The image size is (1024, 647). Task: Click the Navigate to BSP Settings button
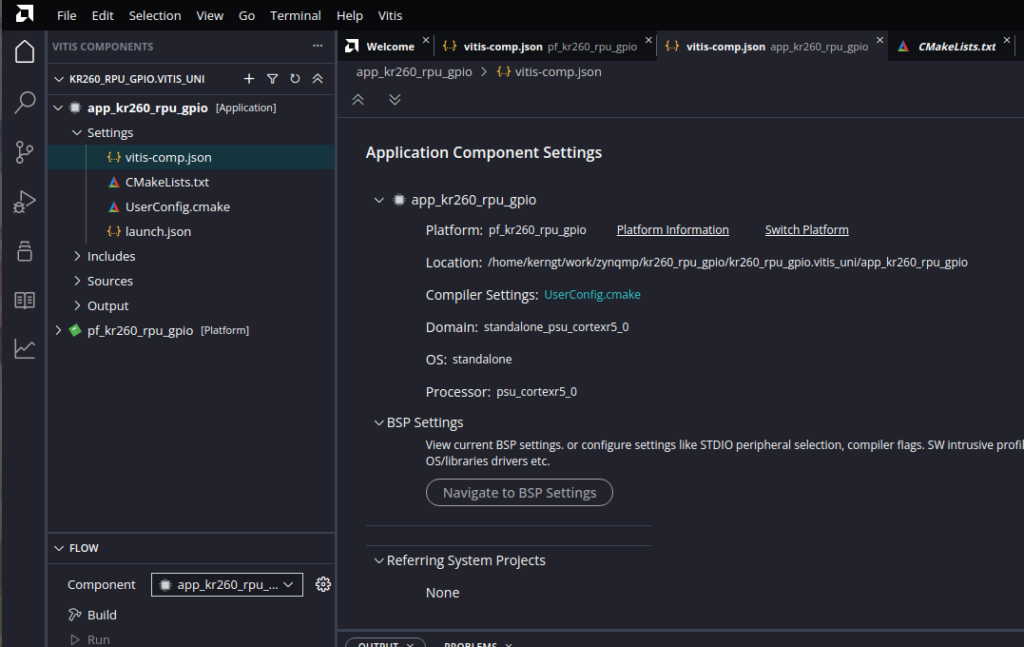519,492
